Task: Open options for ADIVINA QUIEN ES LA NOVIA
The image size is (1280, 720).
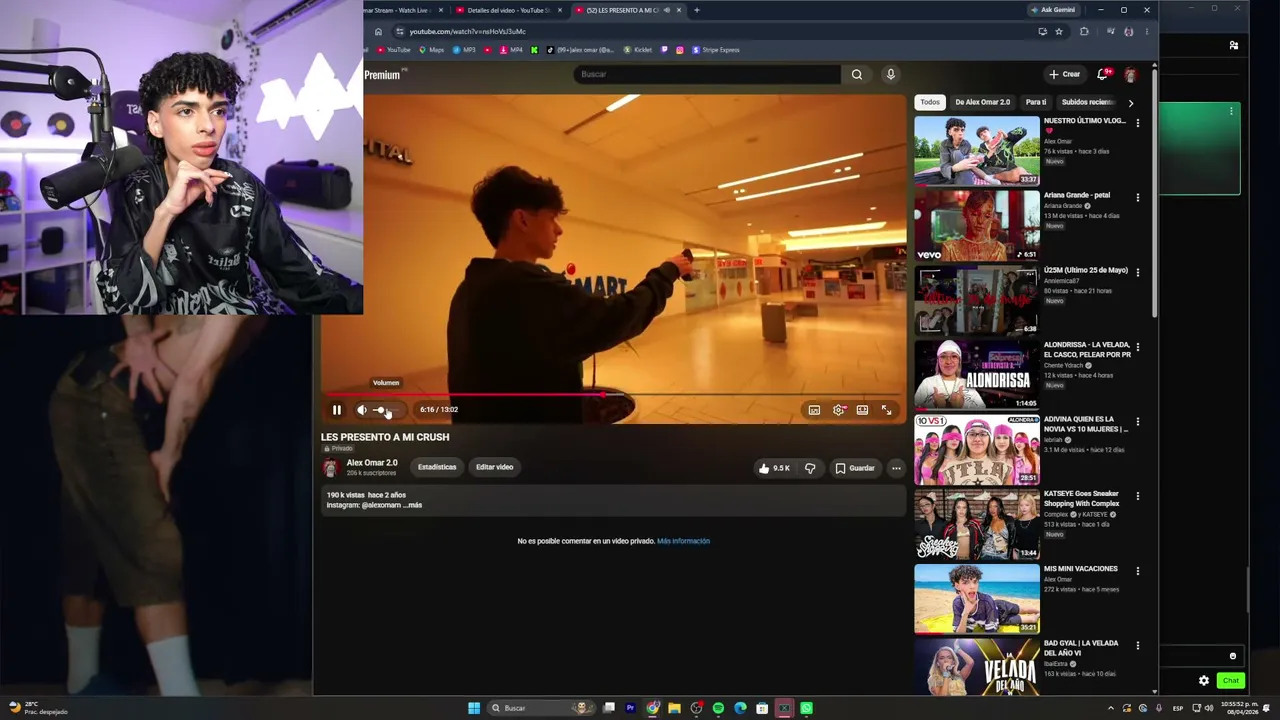Action: pos(1137,421)
